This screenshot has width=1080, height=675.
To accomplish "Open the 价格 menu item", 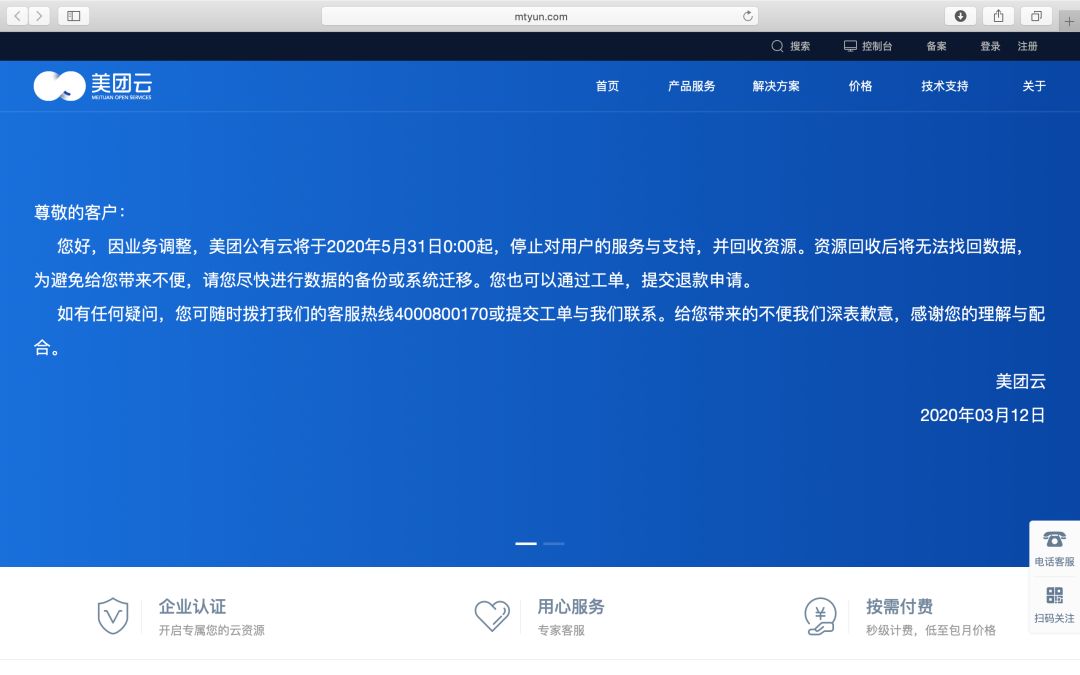I will click(x=860, y=86).
